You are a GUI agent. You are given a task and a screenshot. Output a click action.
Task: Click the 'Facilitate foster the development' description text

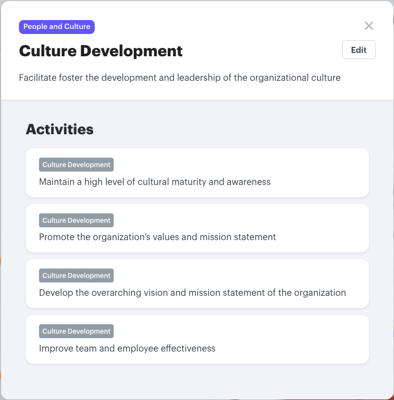180,78
